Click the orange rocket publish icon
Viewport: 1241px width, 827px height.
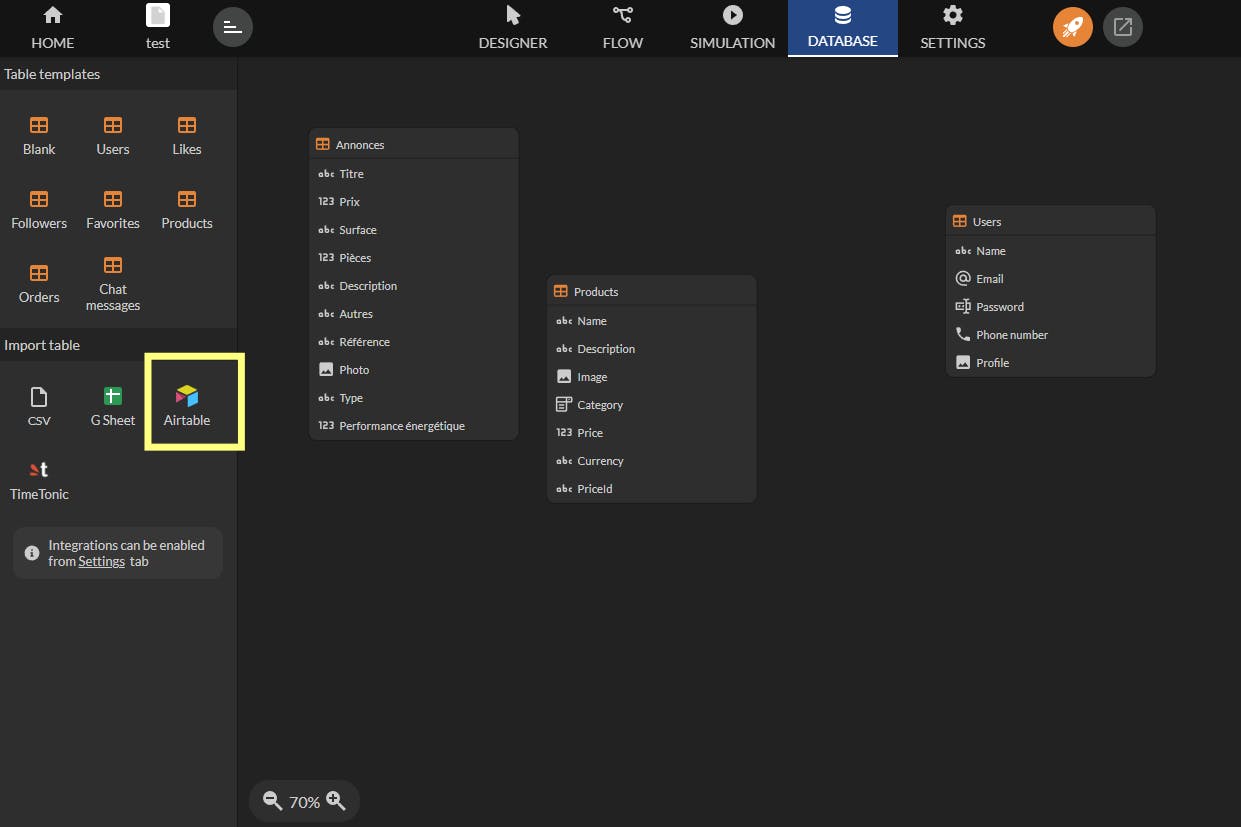(x=1073, y=27)
